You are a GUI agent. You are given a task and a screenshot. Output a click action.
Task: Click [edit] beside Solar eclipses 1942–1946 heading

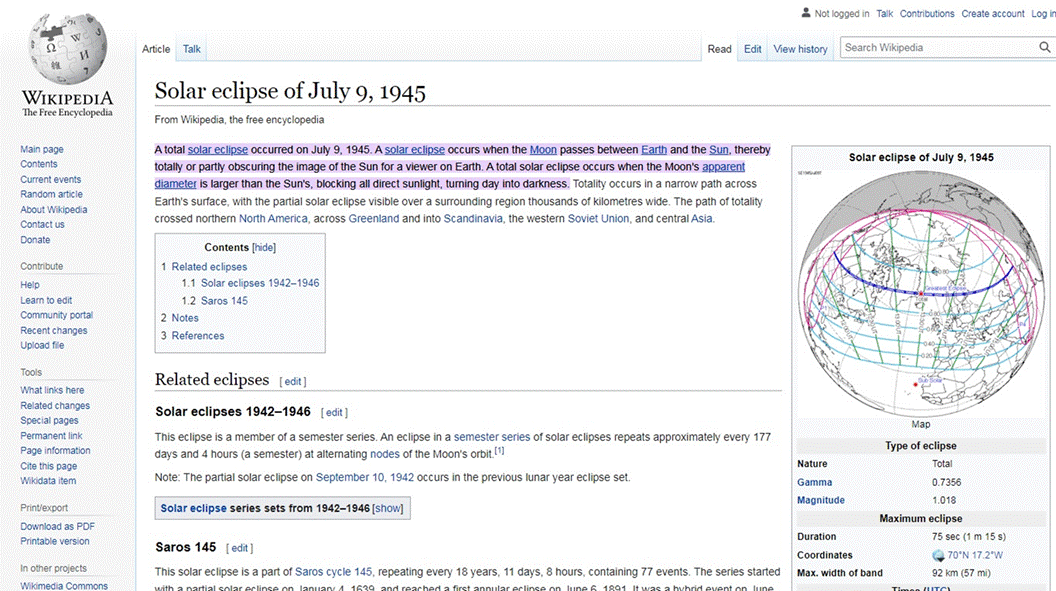334,413
